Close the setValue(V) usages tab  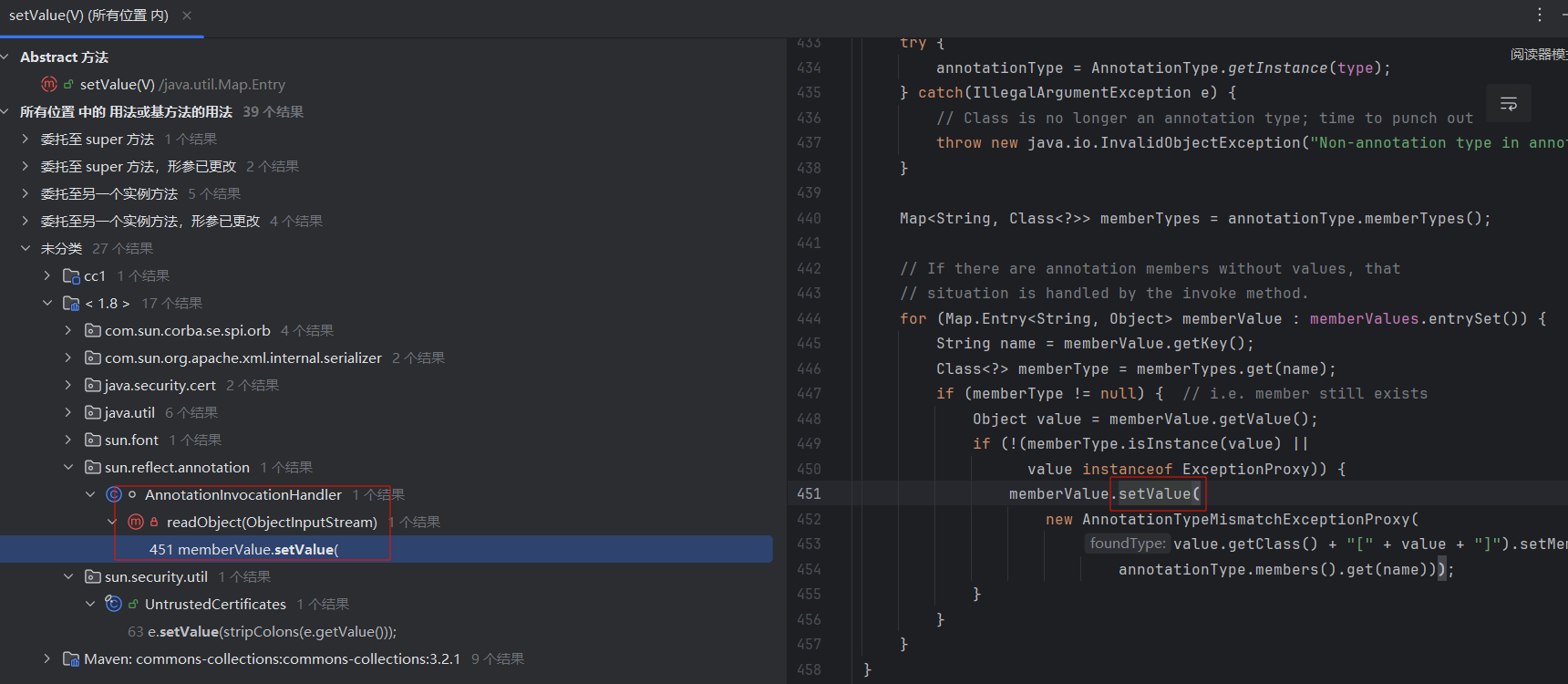point(187,16)
